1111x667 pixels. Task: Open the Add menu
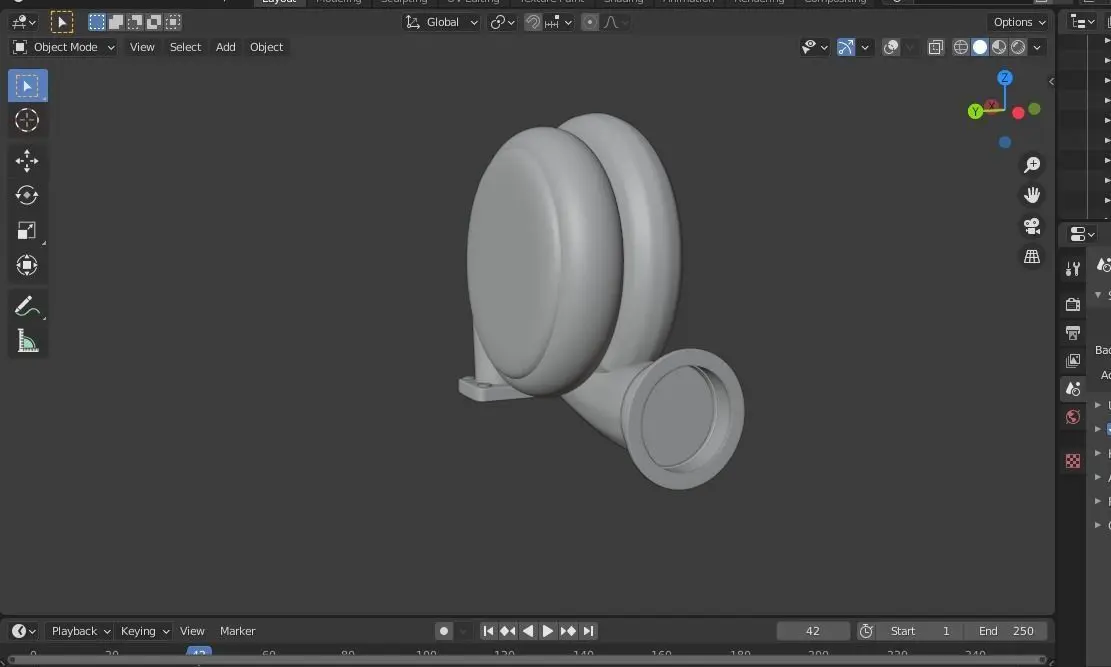pyautogui.click(x=225, y=47)
